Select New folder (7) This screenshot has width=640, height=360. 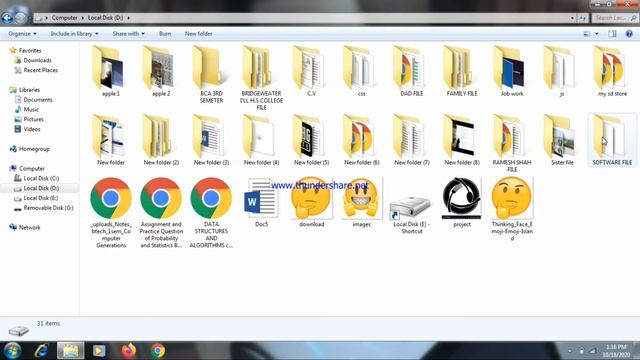pyautogui.click(x=412, y=140)
